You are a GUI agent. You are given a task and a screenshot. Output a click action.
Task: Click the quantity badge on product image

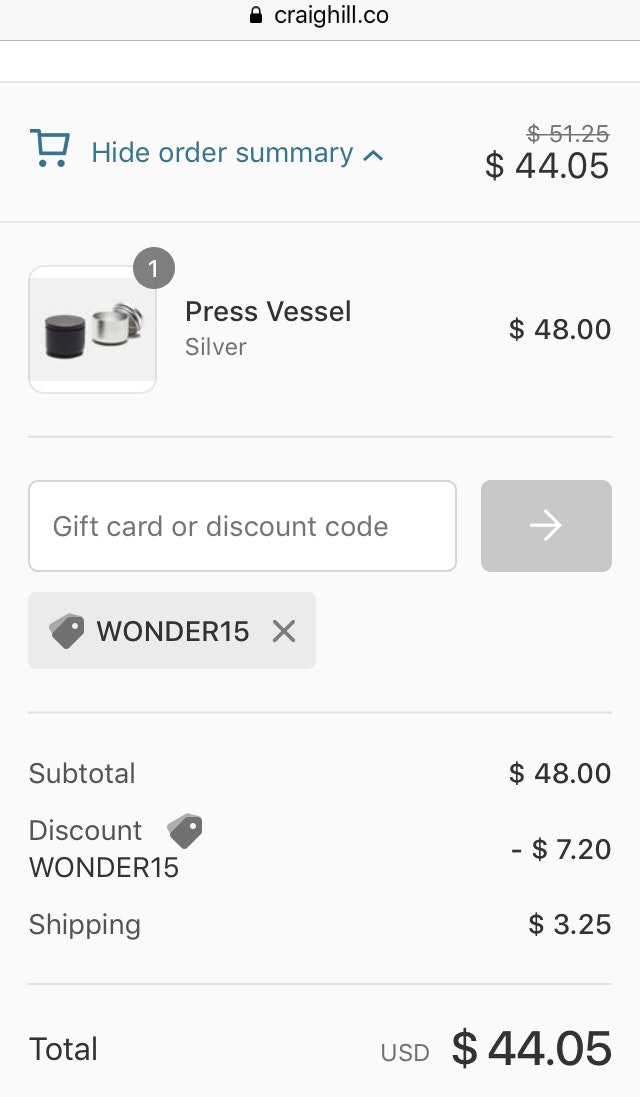click(153, 269)
